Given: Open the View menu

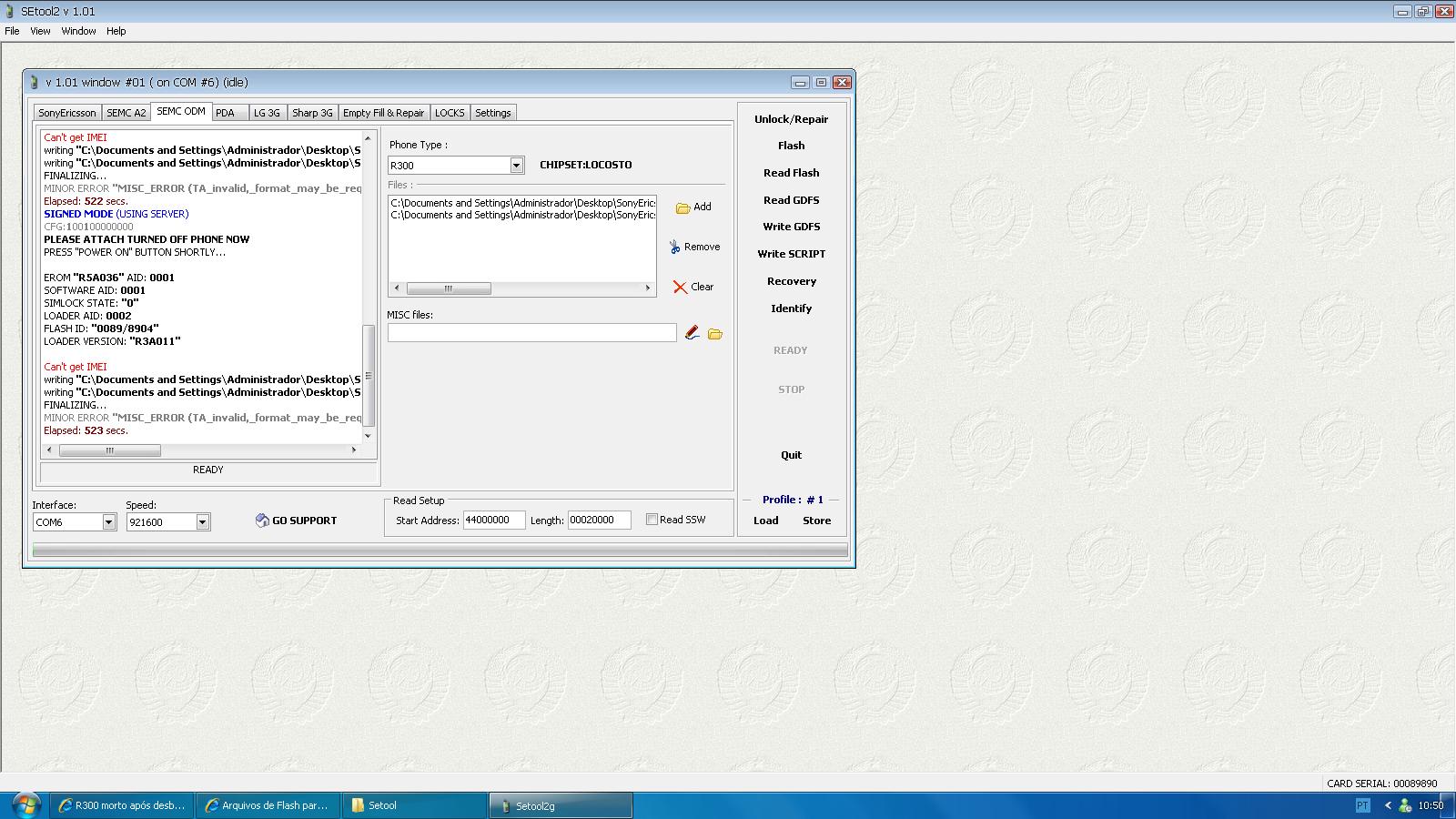Looking at the screenshot, I should 40,31.
